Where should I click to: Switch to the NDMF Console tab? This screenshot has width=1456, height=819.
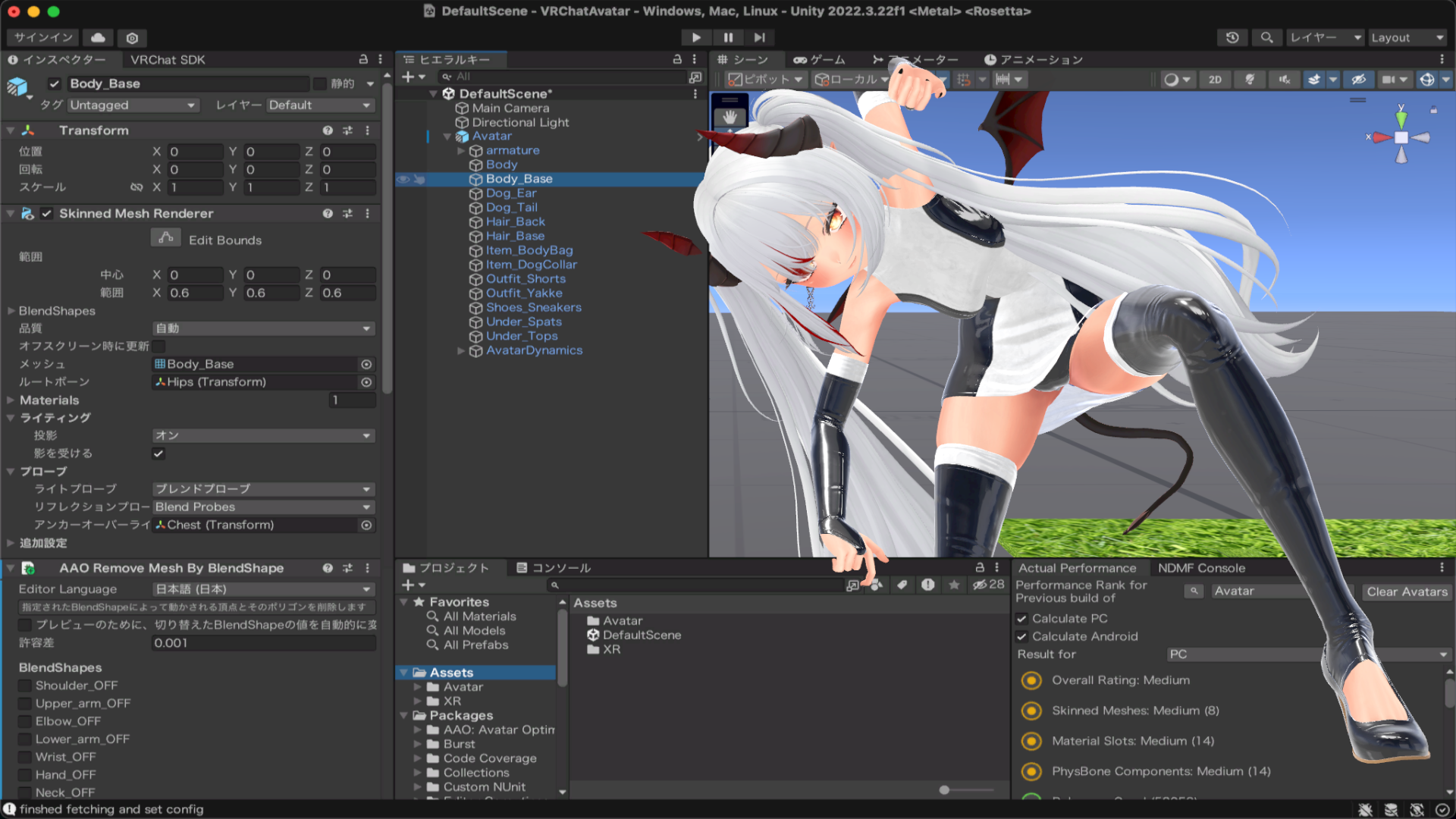(x=1201, y=568)
